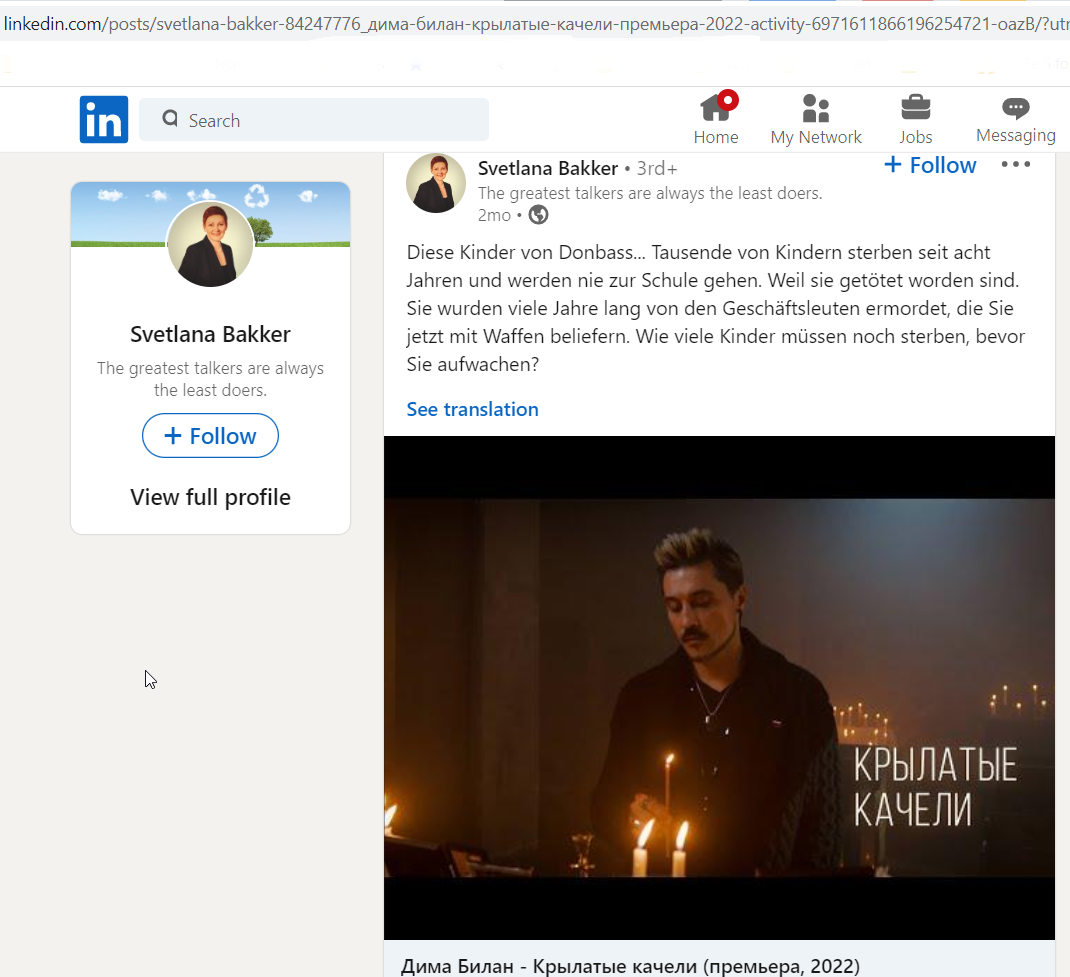This screenshot has width=1070, height=977.
Task: Click the search magnifier icon
Action: click(x=170, y=119)
